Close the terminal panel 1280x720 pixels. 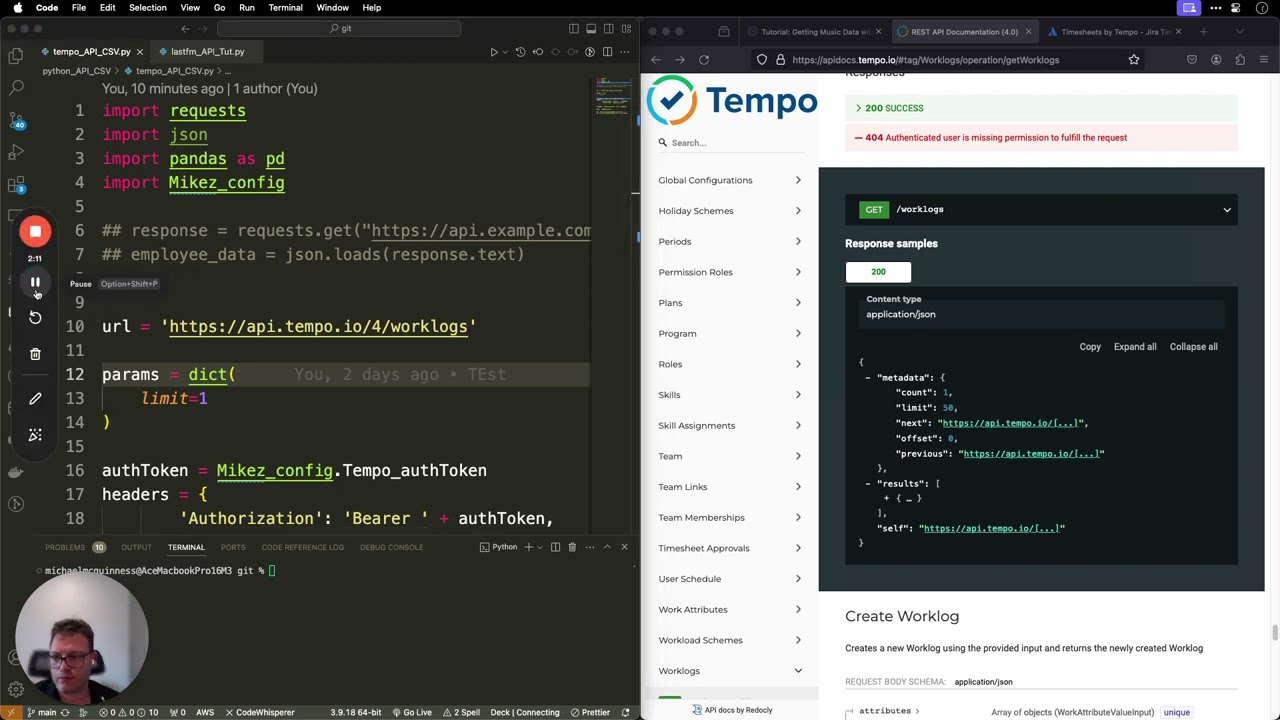624,547
